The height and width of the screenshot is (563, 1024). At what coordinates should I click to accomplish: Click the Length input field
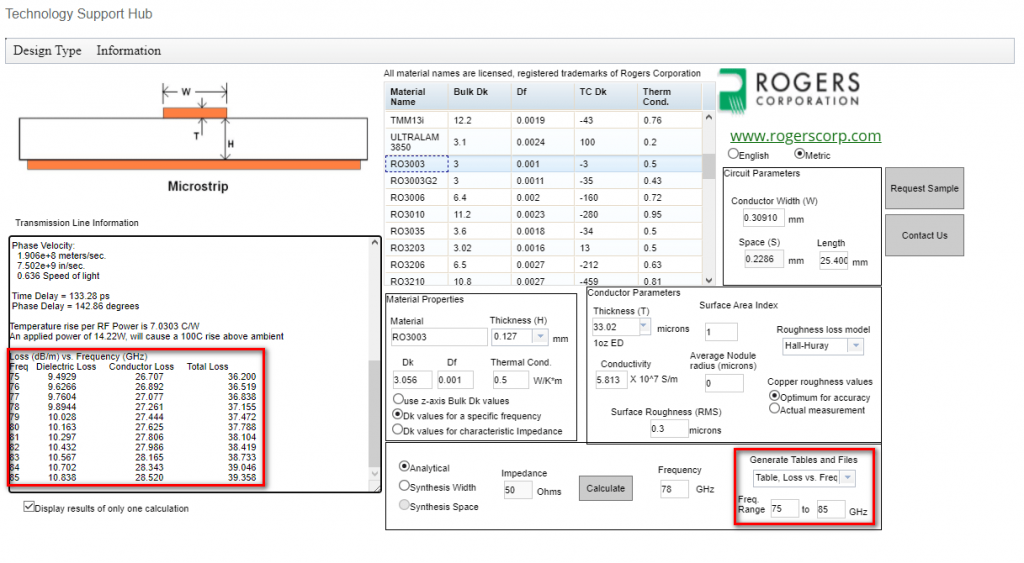[x=833, y=261]
